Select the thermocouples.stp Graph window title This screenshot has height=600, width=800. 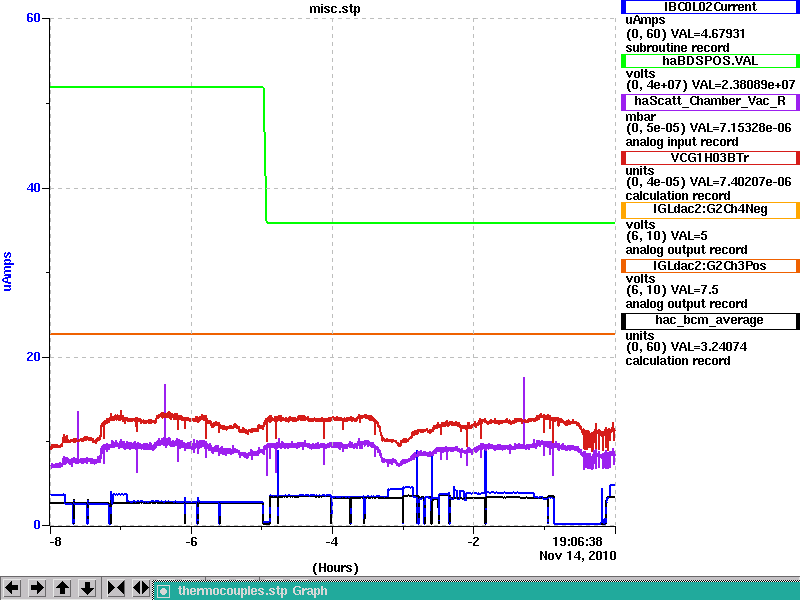[x=253, y=591]
